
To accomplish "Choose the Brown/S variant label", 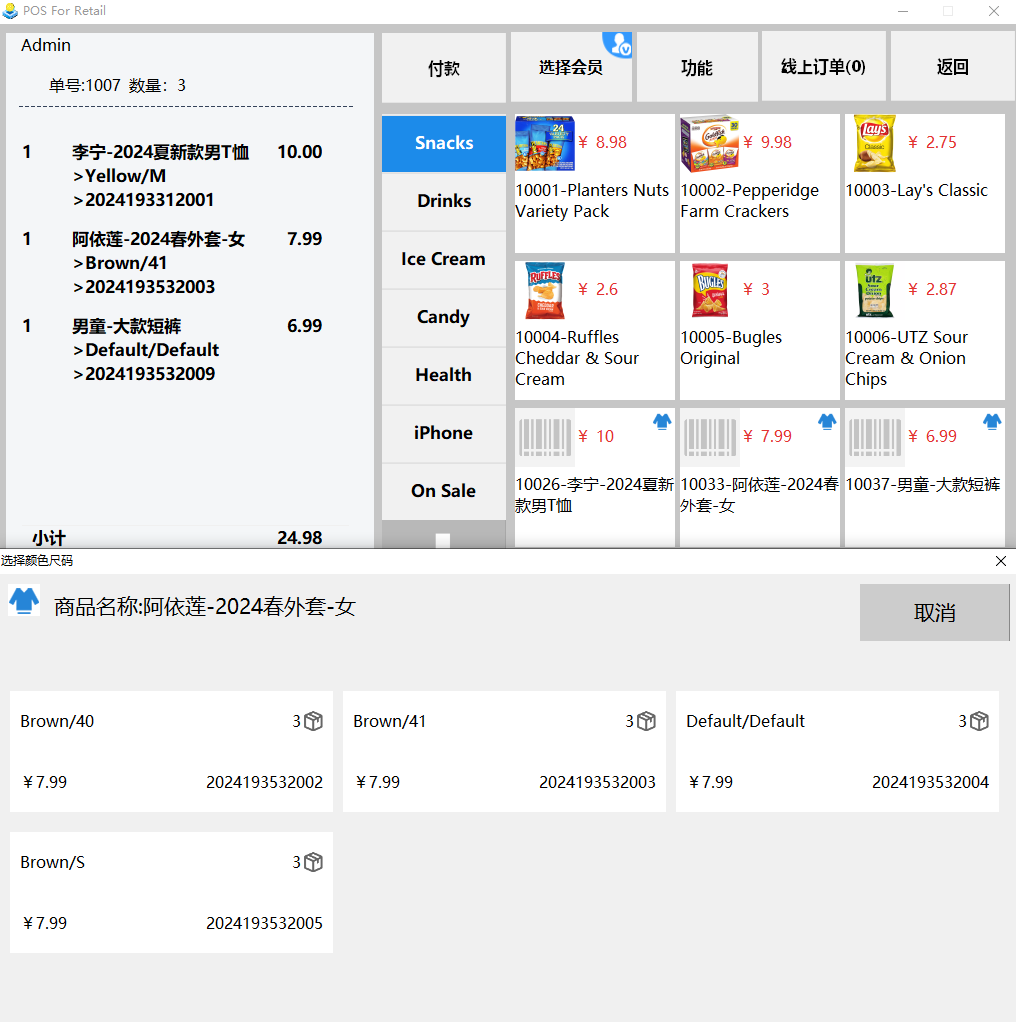I will (x=53, y=862).
